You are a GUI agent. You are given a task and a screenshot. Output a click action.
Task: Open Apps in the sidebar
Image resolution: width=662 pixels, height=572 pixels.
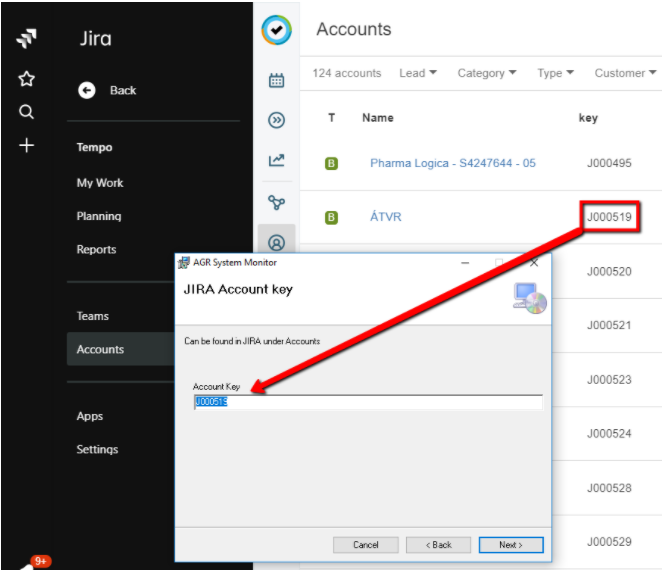tap(90, 416)
